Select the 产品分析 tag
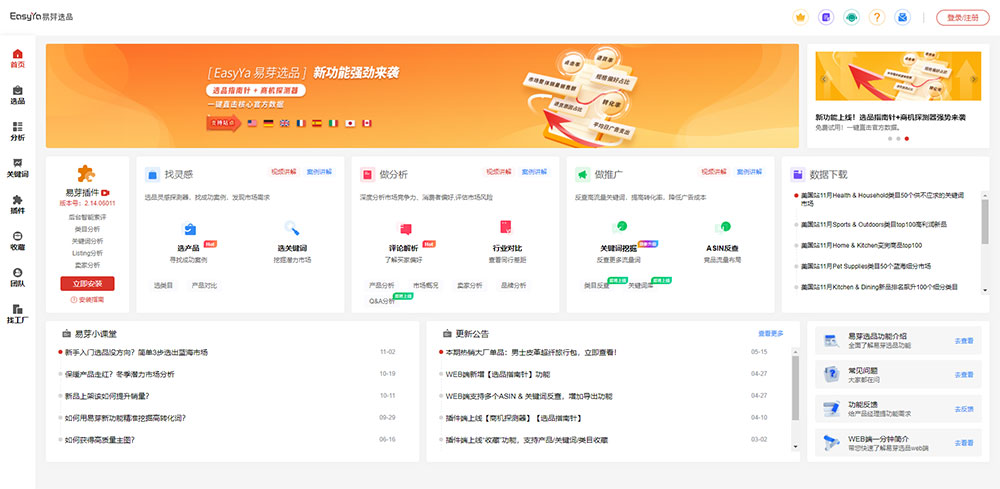Screen dimensions: 1000x489 [381, 285]
